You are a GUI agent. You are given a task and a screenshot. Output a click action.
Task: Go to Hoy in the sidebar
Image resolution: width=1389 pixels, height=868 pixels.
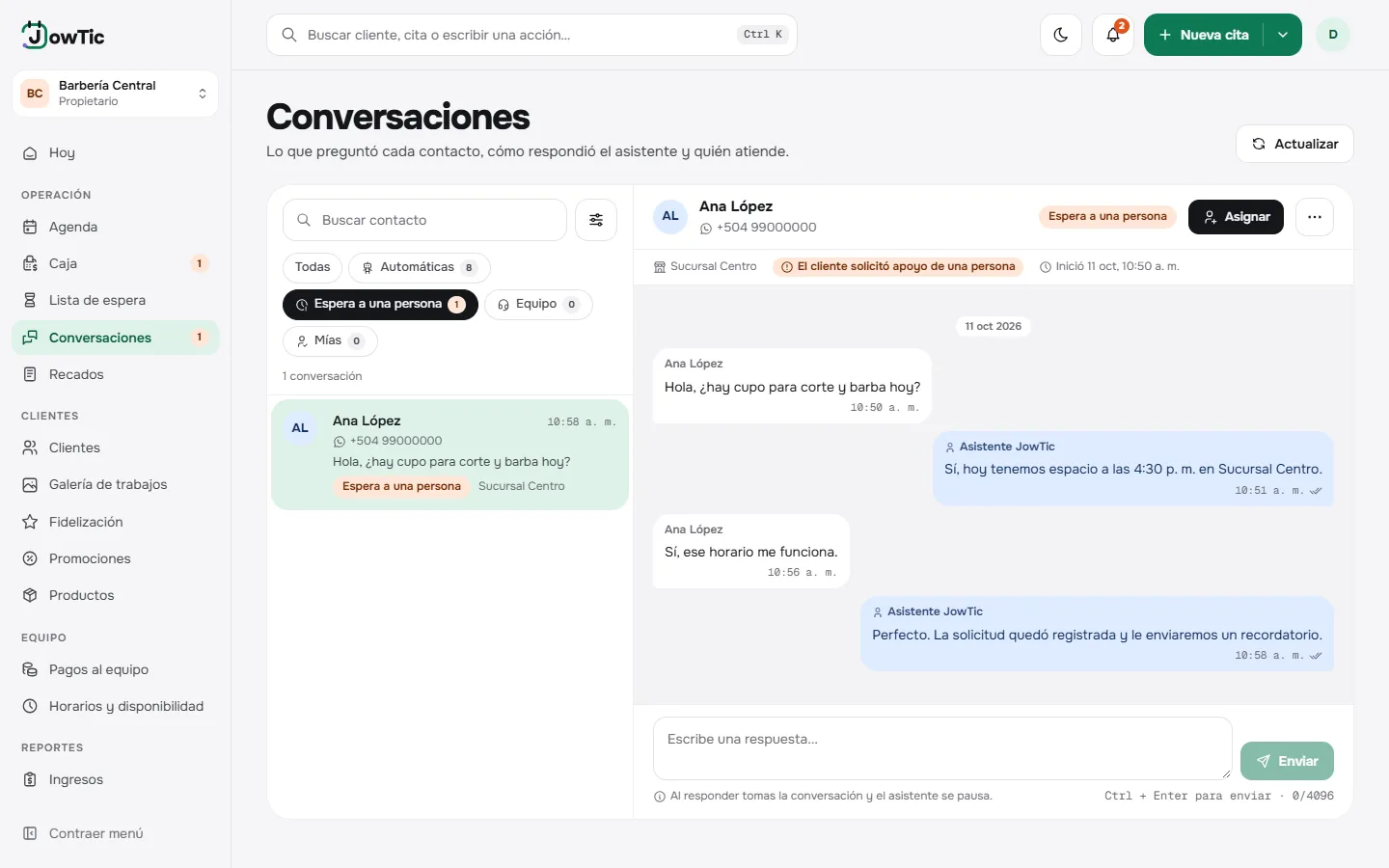point(115,152)
